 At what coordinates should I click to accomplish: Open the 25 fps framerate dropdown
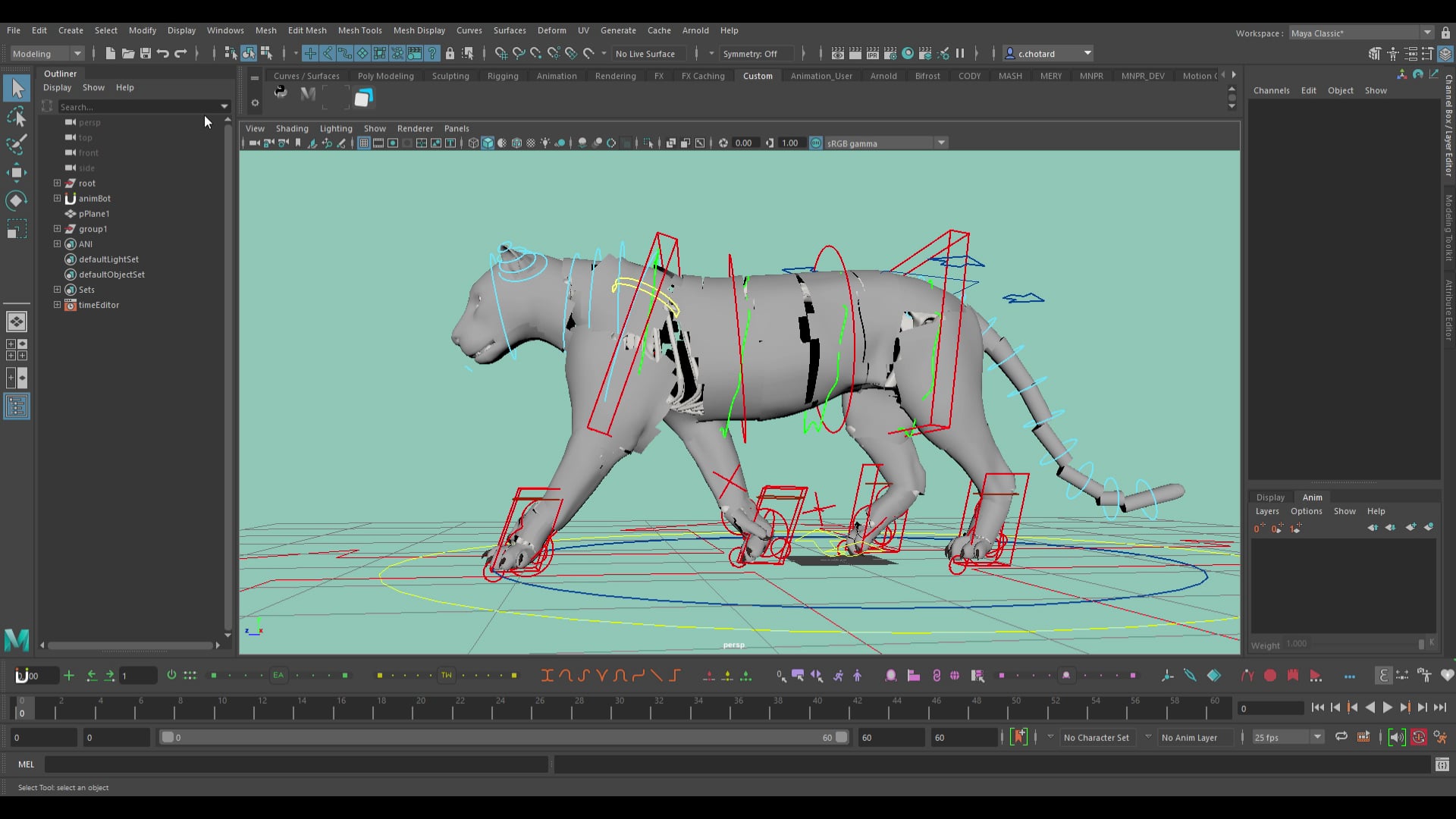coord(1287,737)
